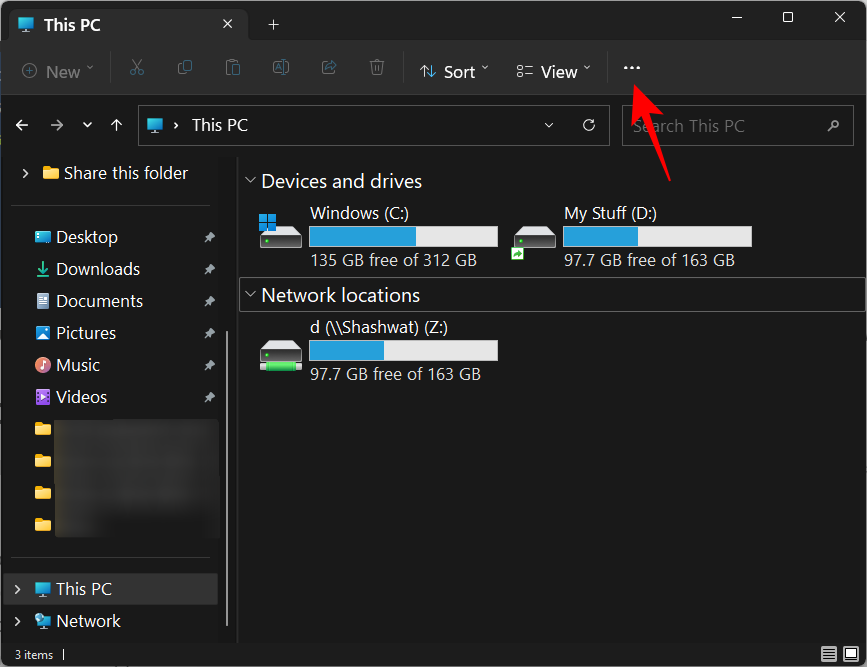Switch to large thumbnails view in status bar
The image size is (867, 667).
(852, 654)
